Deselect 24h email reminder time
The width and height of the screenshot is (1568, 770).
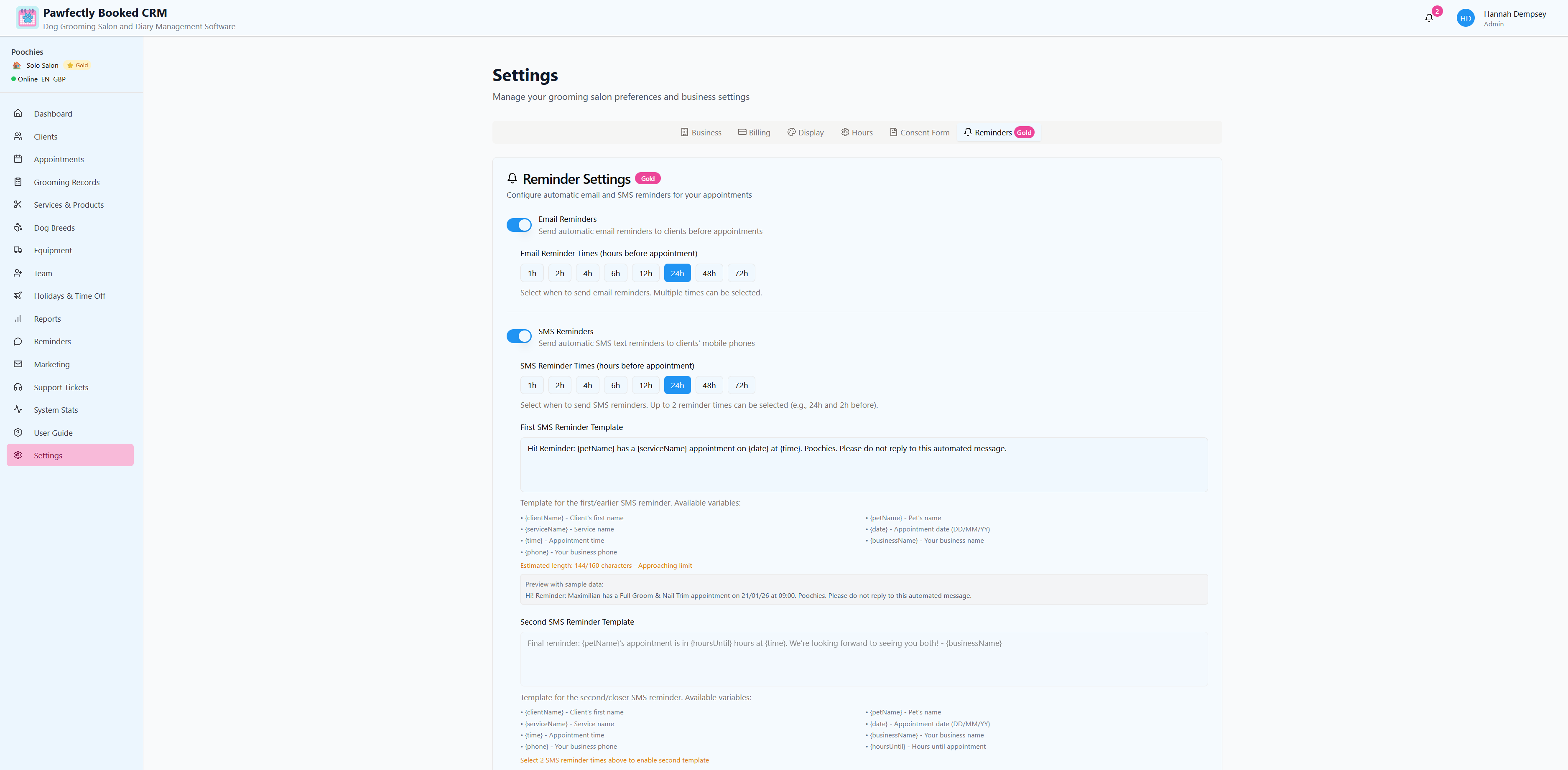(678, 273)
